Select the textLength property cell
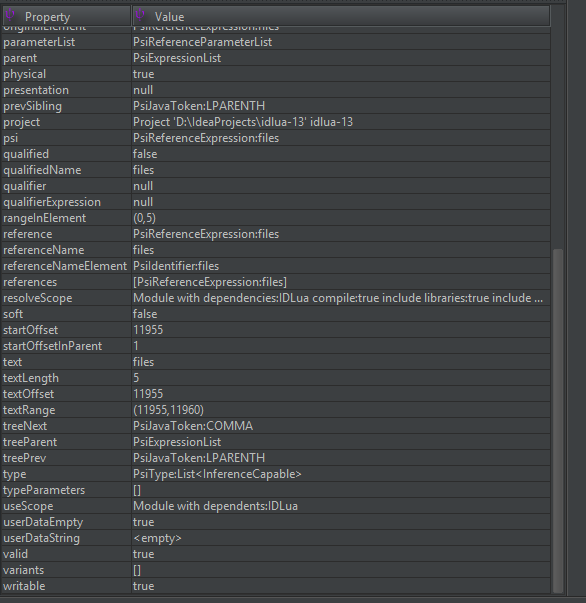The image size is (586, 603). coord(66,378)
